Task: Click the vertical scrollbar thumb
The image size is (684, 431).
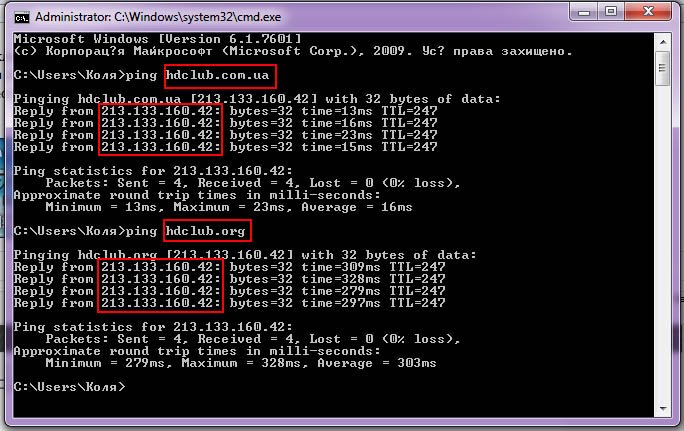Action: tap(663, 68)
